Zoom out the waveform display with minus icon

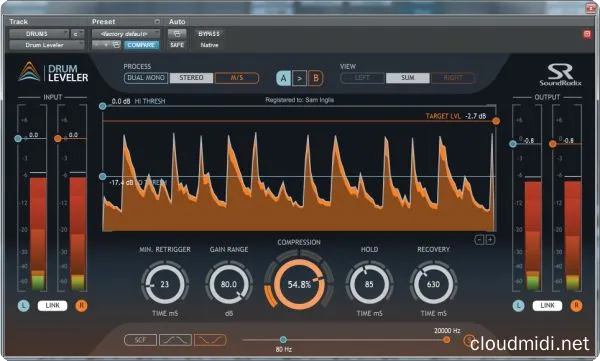(479, 240)
